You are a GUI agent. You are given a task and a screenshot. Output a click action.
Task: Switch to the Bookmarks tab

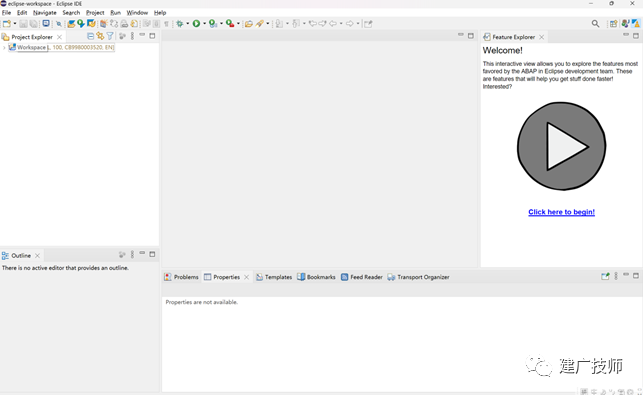316,277
